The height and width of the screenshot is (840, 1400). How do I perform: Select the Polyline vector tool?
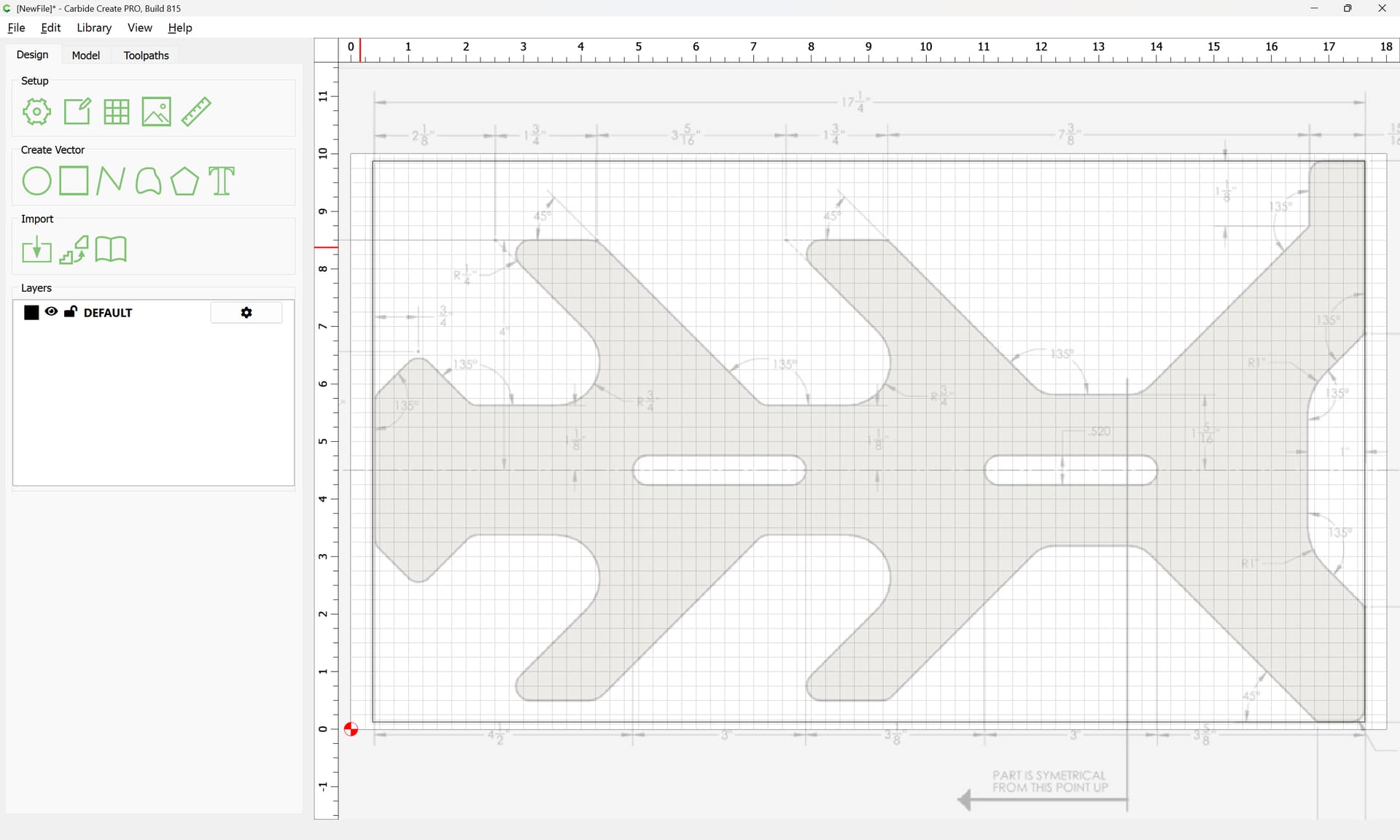(x=111, y=181)
